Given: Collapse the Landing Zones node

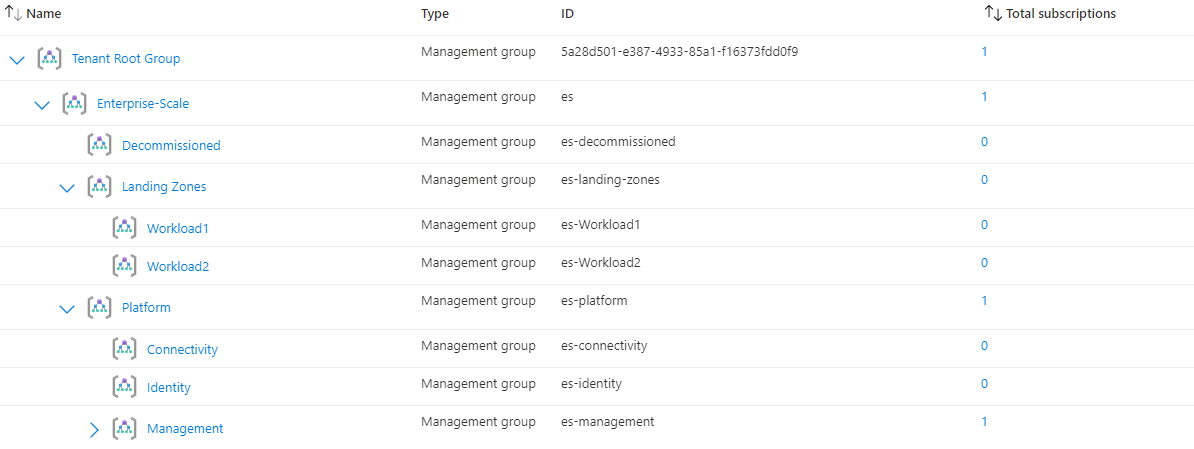Looking at the screenshot, I should pyautogui.click(x=67, y=188).
